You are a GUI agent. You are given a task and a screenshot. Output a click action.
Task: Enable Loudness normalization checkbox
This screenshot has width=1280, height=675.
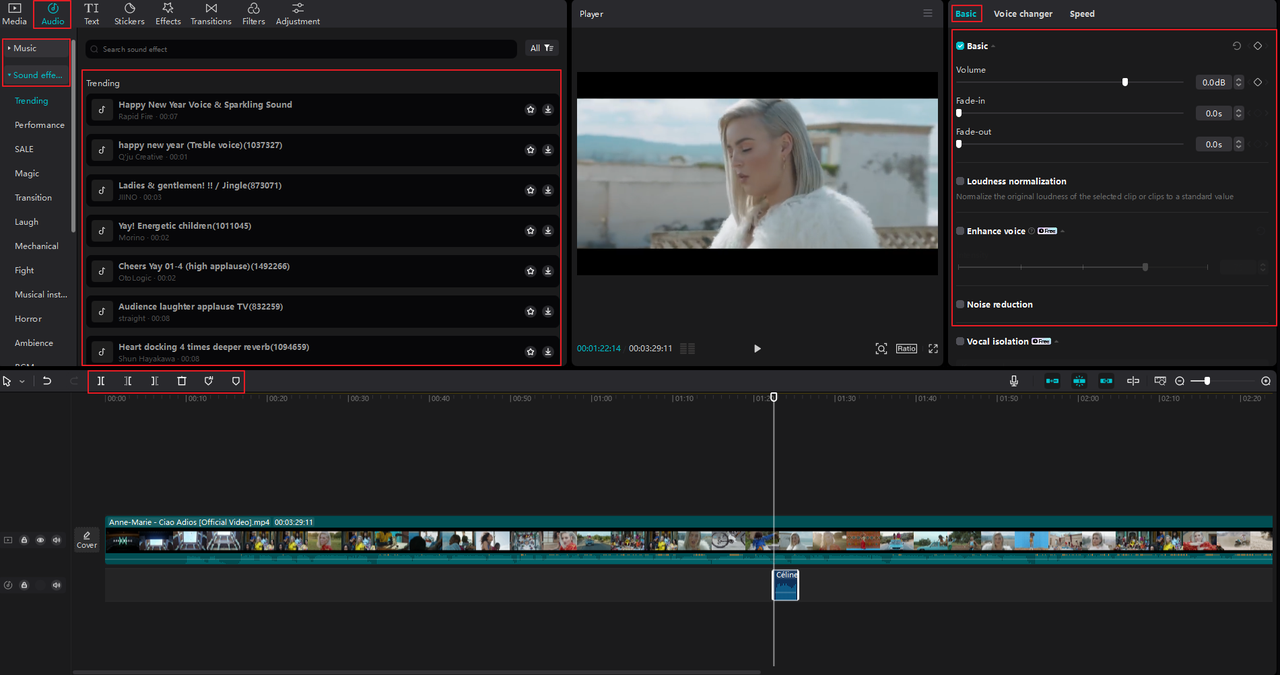(x=960, y=181)
